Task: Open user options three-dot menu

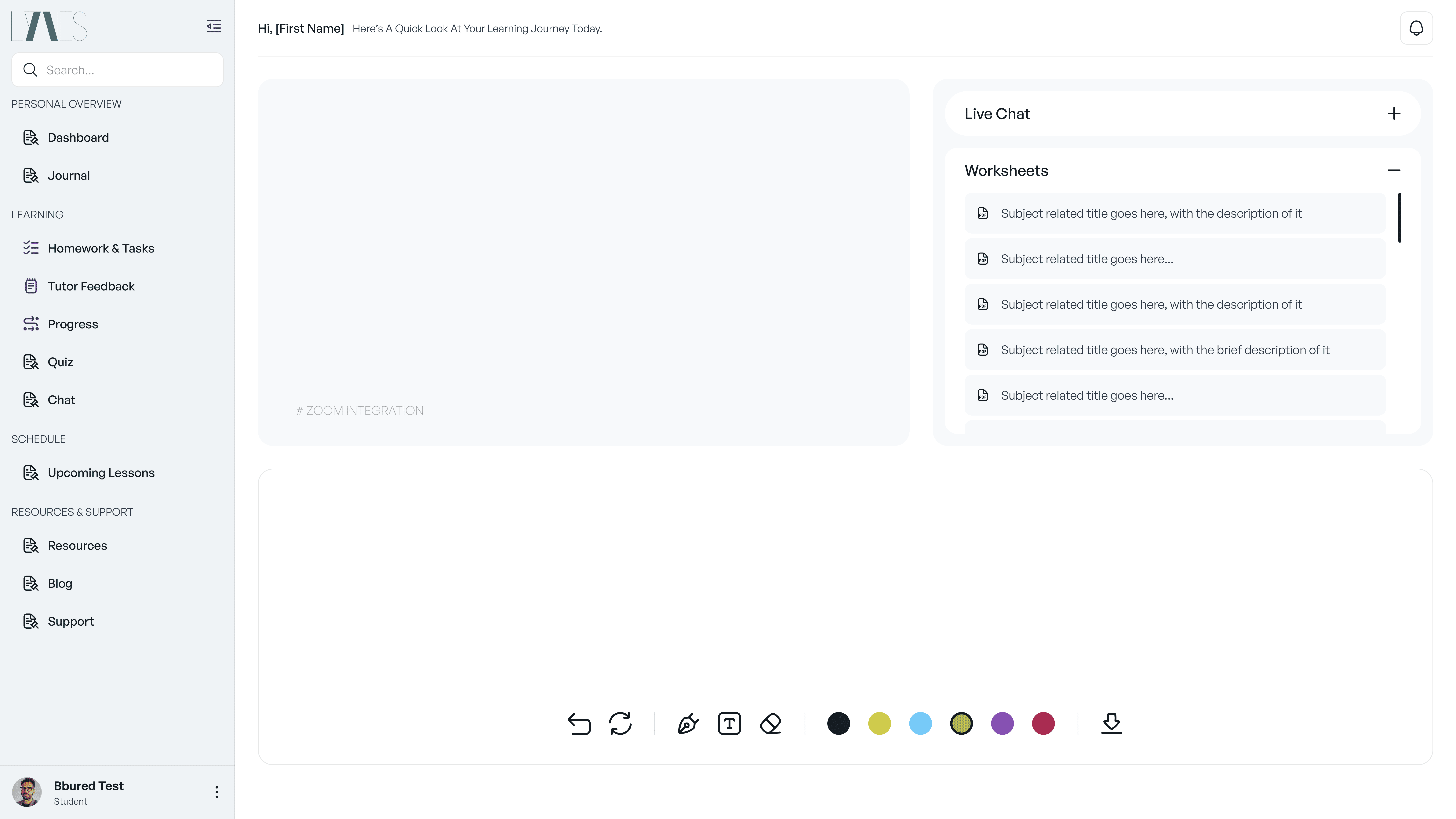Action: (217, 792)
